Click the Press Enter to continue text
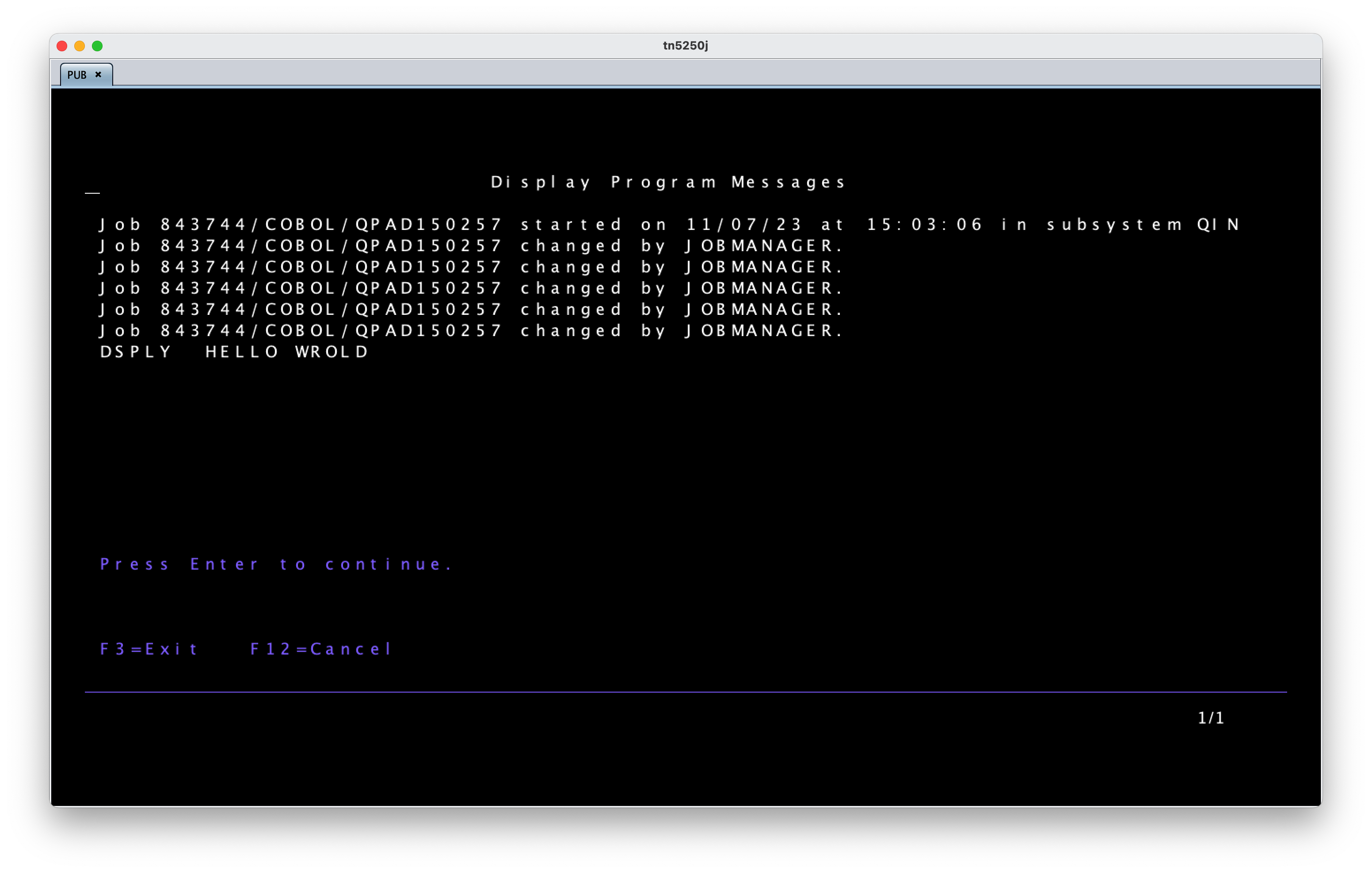This screenshot has width=1372, height=873. pos(276,564)
